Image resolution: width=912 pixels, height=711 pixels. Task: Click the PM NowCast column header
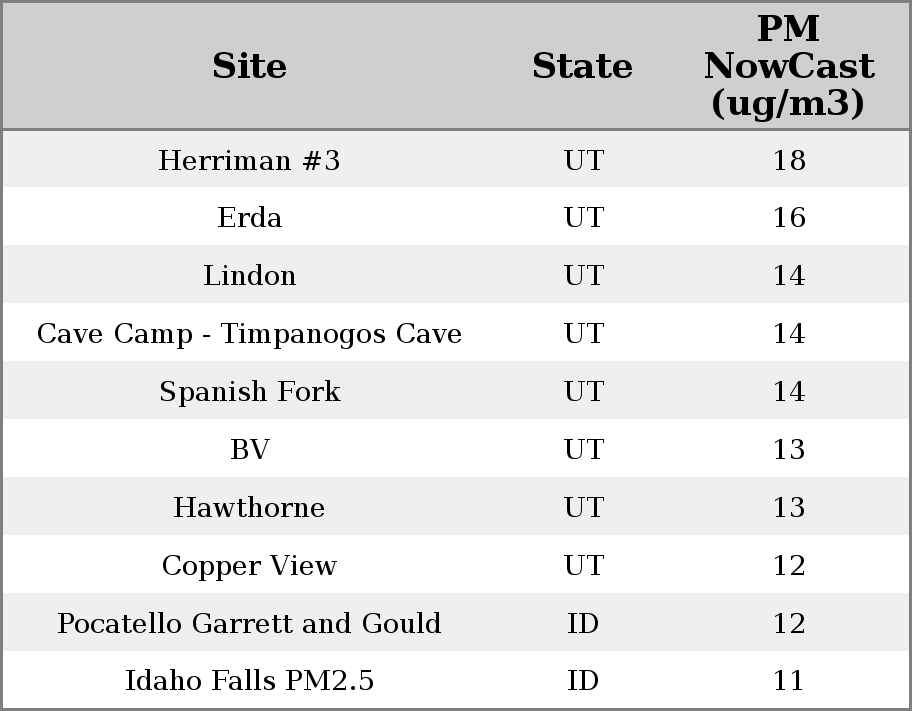788,66
